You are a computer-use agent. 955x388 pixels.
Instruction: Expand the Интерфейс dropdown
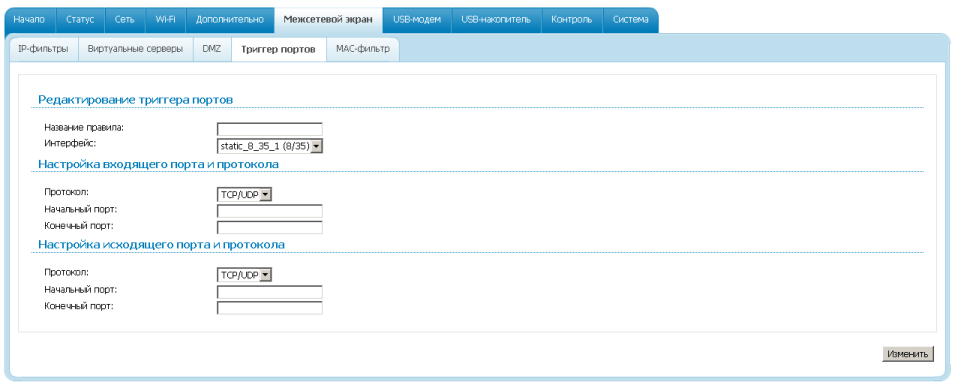click(x=270, y=146)
